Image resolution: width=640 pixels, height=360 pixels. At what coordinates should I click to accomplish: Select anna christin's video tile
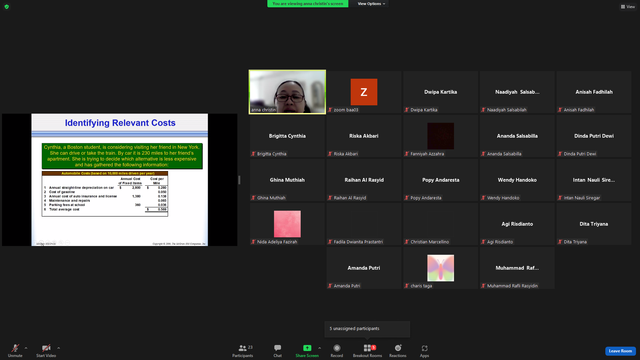click(x=287, y=92)
